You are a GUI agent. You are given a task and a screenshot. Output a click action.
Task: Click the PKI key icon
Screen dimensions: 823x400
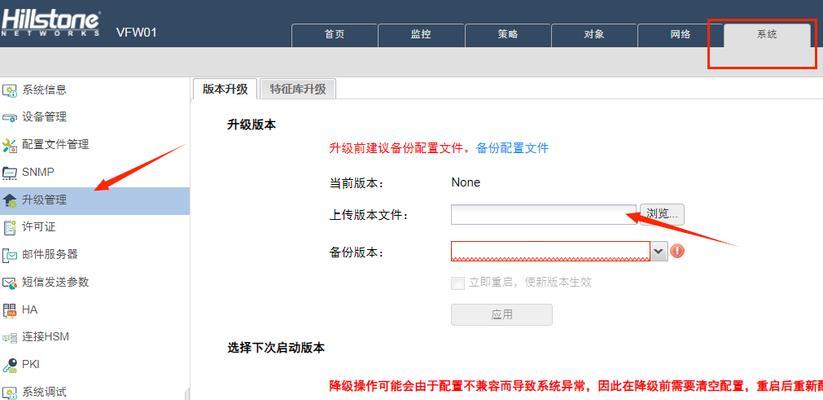pos(9,365)
